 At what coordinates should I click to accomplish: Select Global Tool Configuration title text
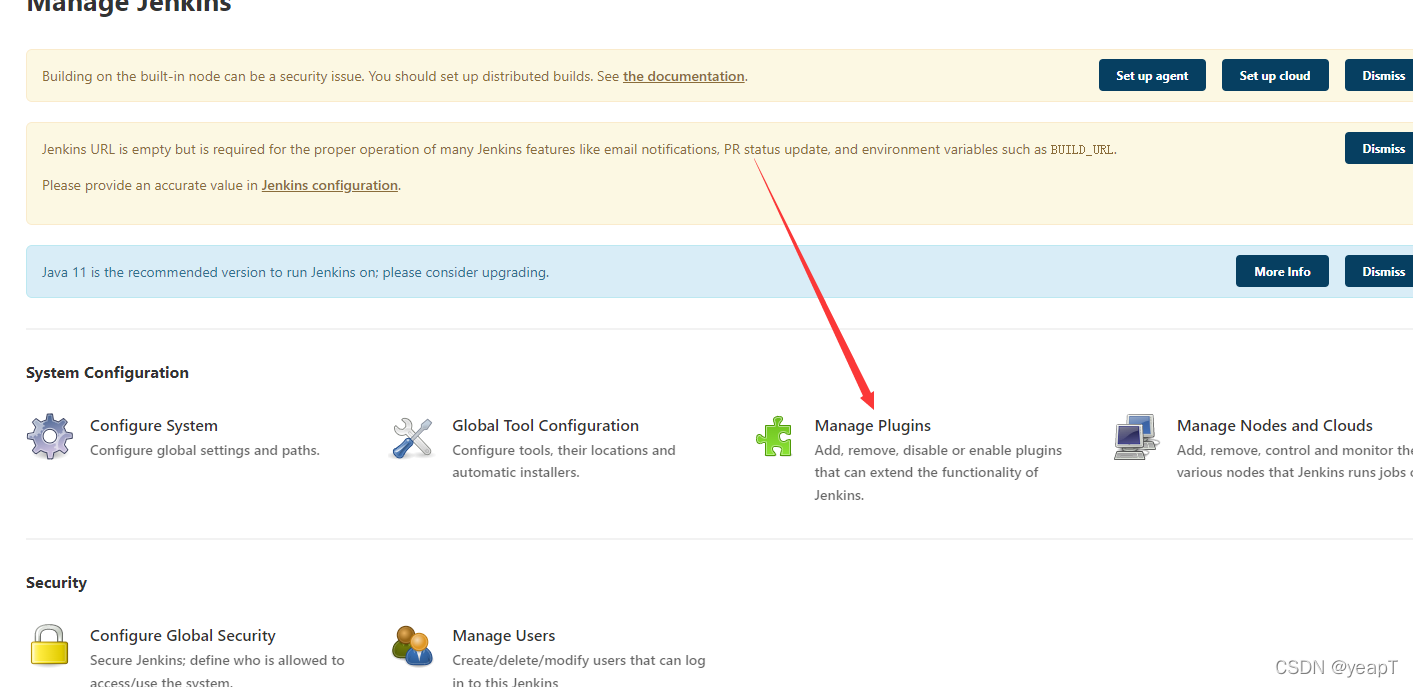[x=545, y=425]
